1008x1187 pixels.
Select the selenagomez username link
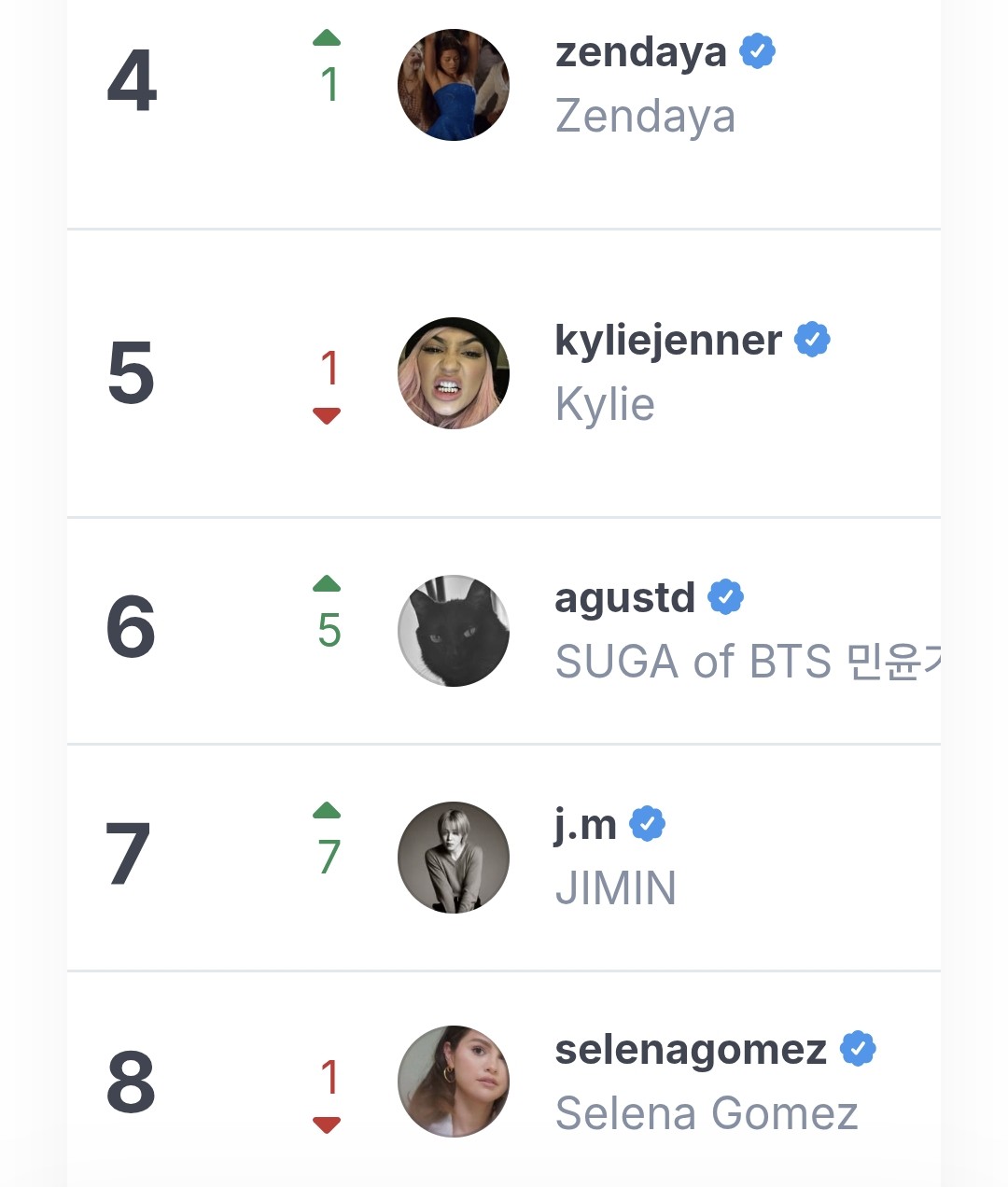point(691,1052)
